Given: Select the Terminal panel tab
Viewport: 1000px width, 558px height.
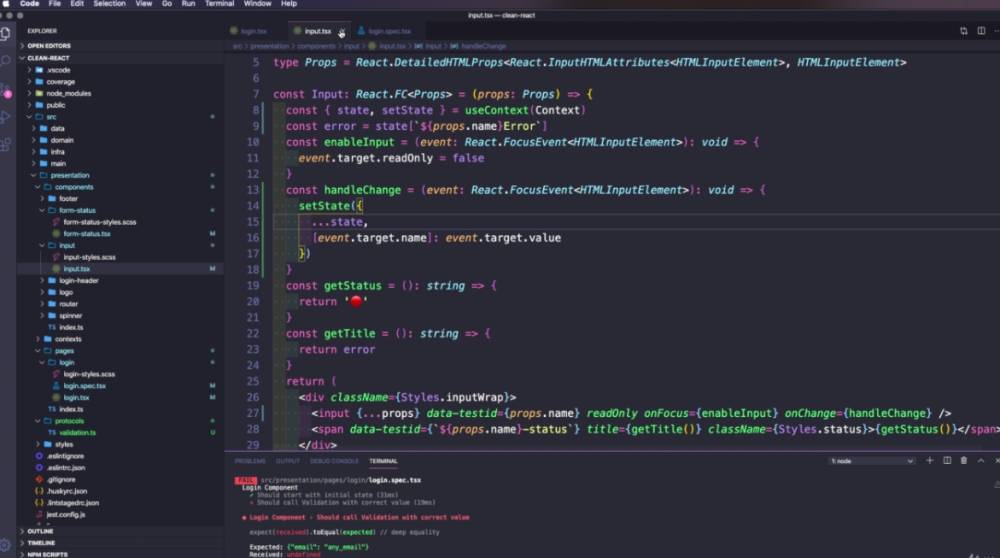Looking at the screenshot, I should point(383,461).
